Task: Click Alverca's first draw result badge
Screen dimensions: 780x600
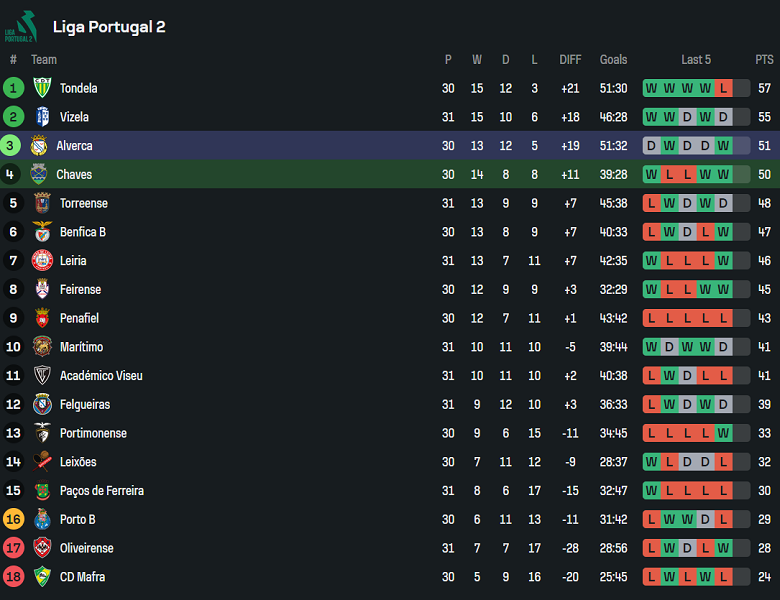Action: (652, 146)
